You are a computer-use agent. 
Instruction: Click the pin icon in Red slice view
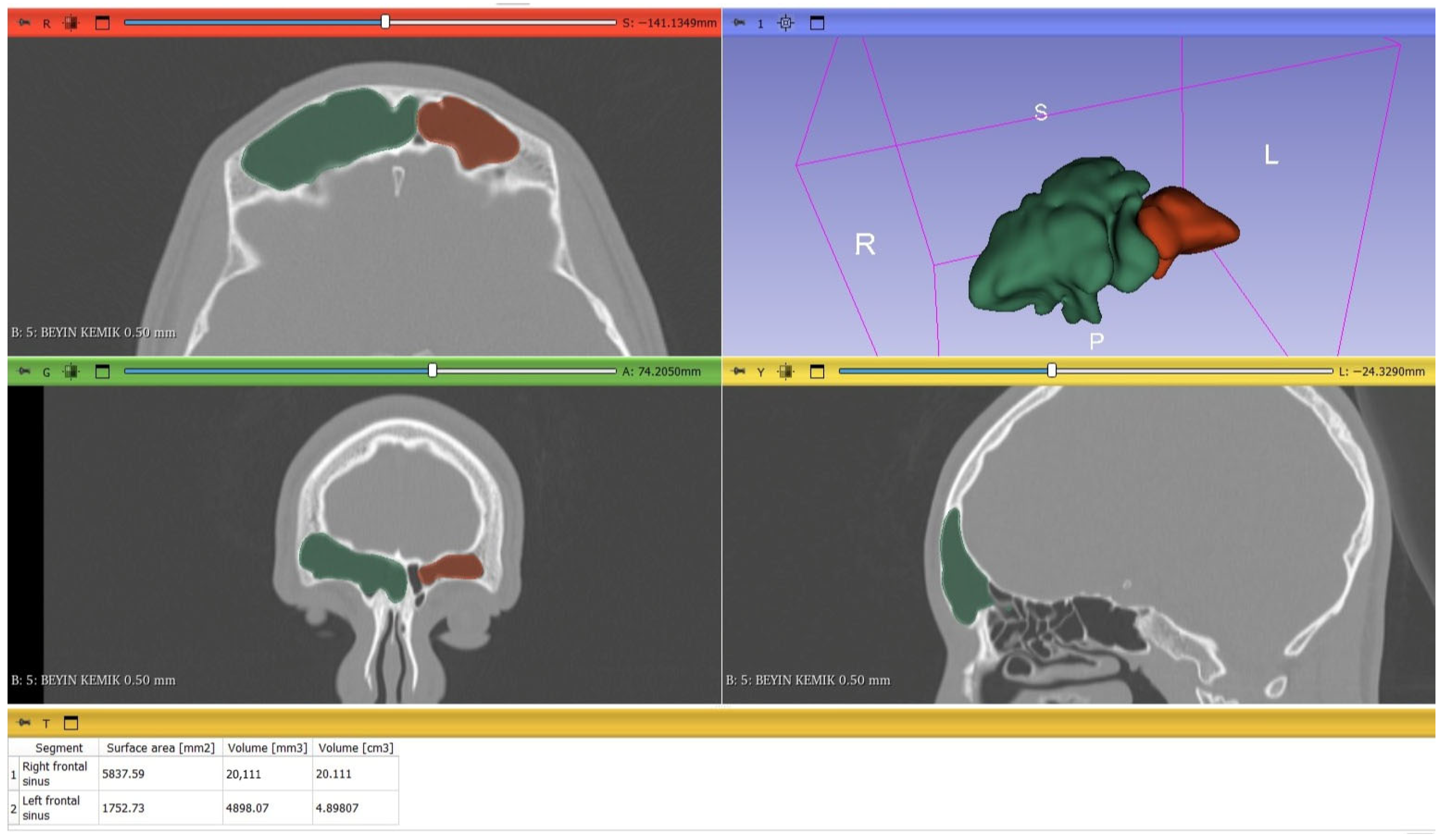pos(24,23)
